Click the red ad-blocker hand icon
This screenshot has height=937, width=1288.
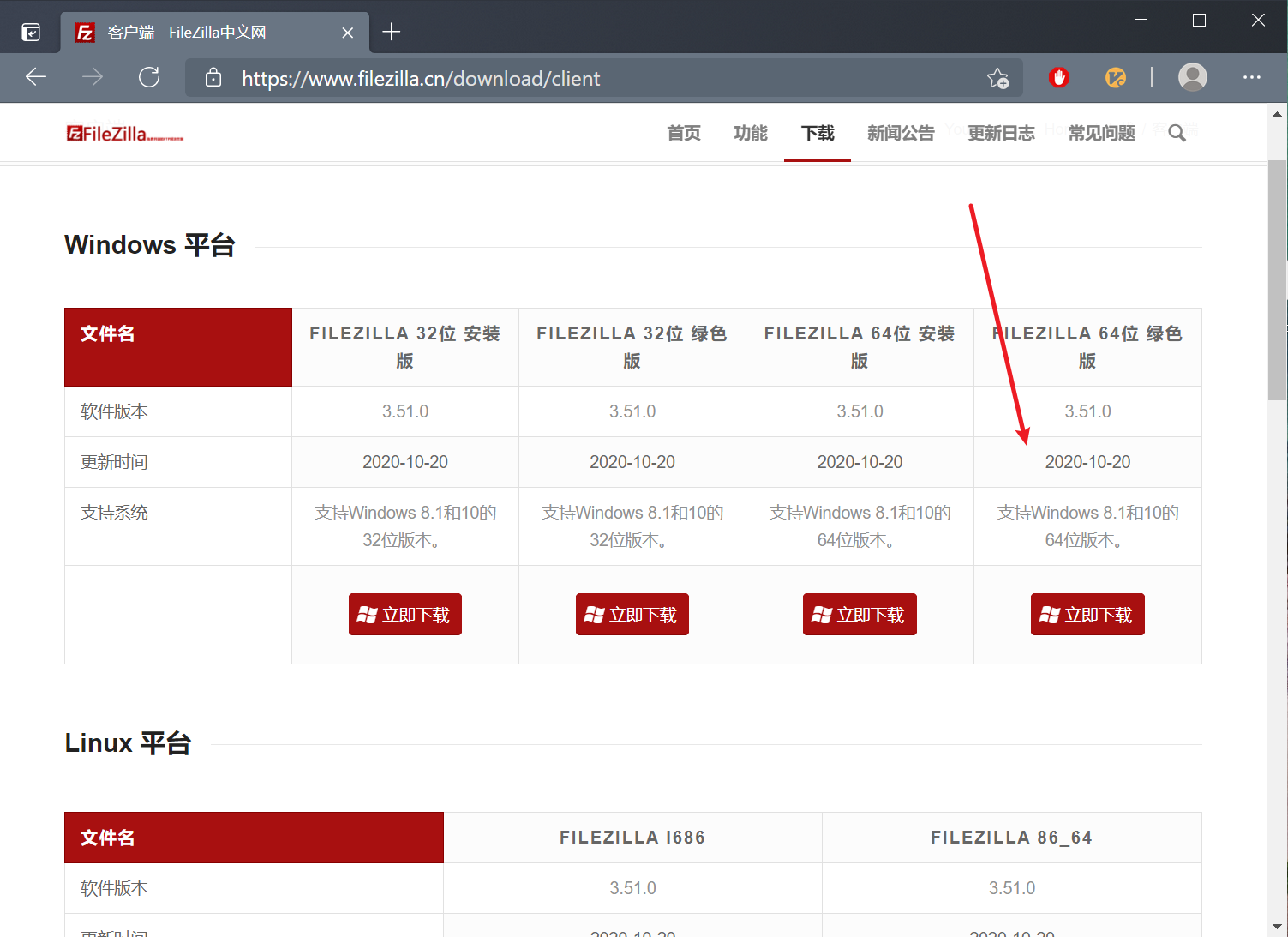1058,77
